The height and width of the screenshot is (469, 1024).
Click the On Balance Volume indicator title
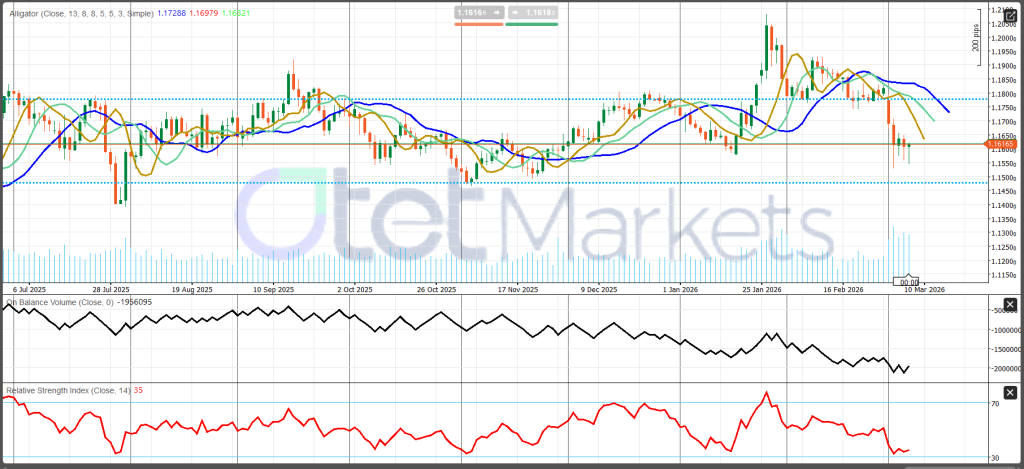(59, 301)
